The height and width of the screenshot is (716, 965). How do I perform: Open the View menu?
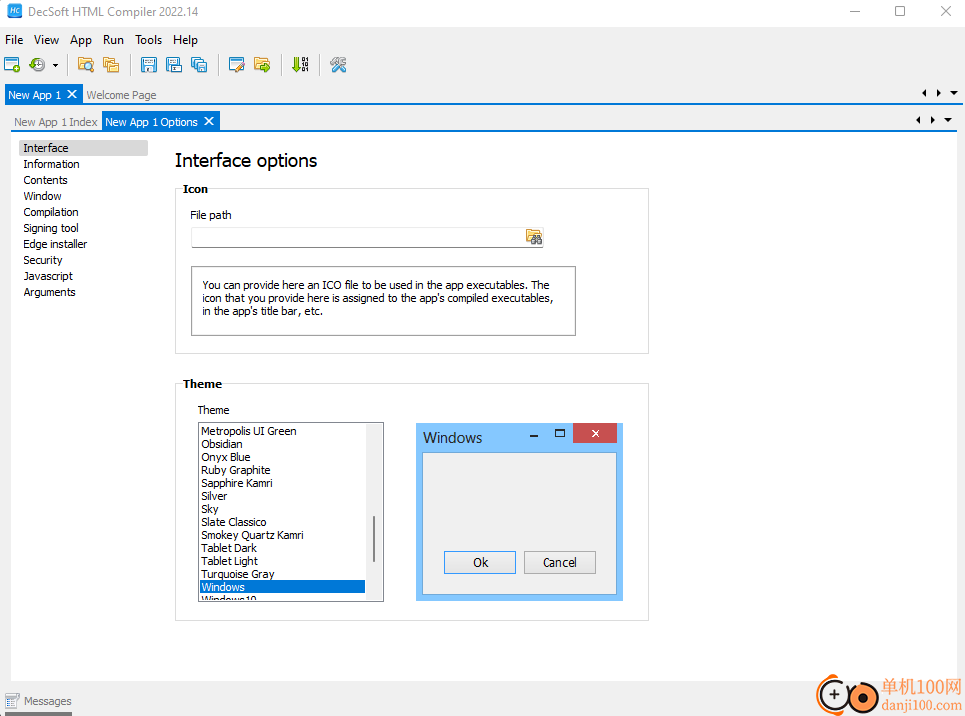tap(46, 40)
